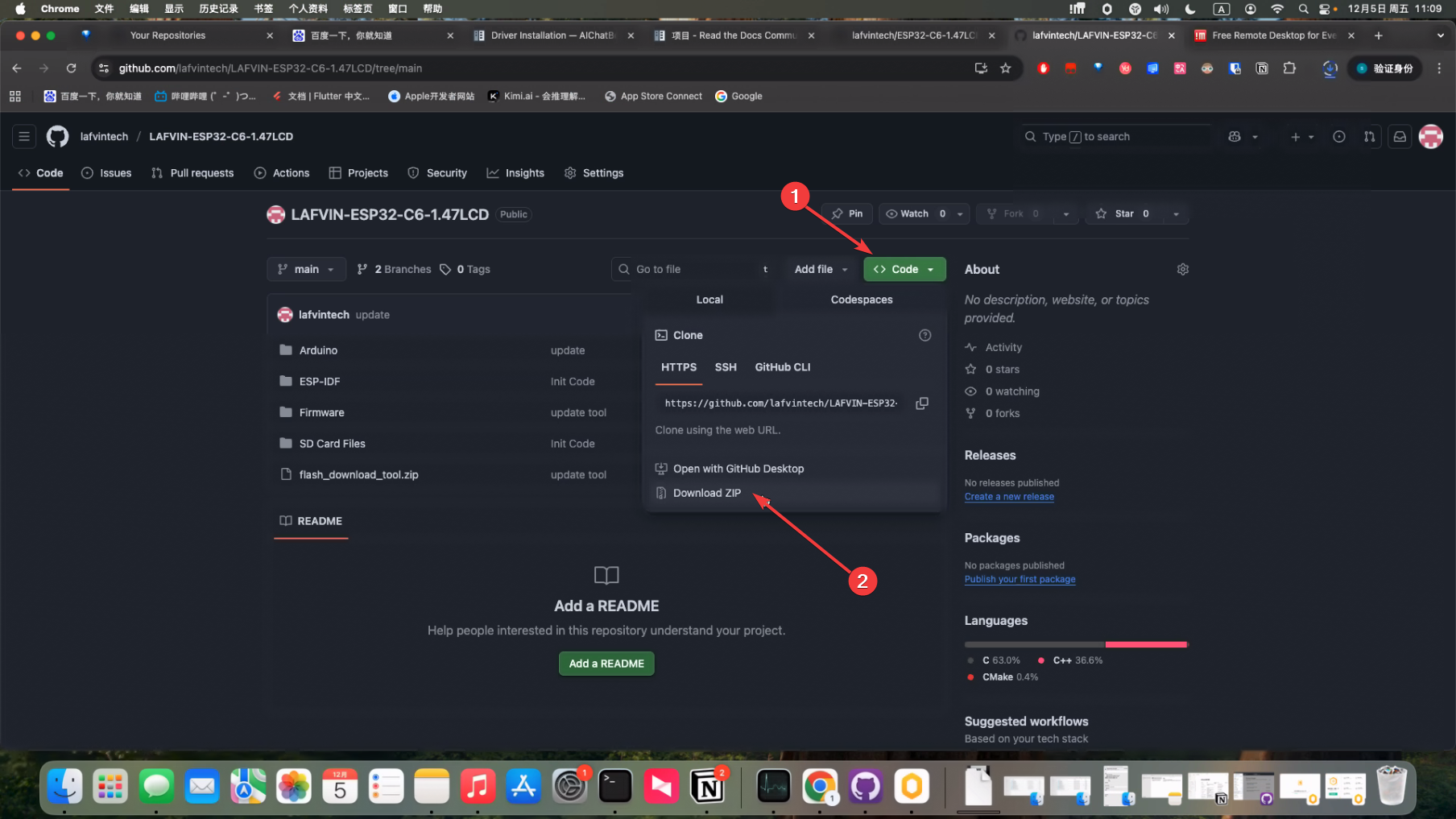Open the ESP-IDF folder
This screenshot has width=1456, height=819.
coord(320,382)
